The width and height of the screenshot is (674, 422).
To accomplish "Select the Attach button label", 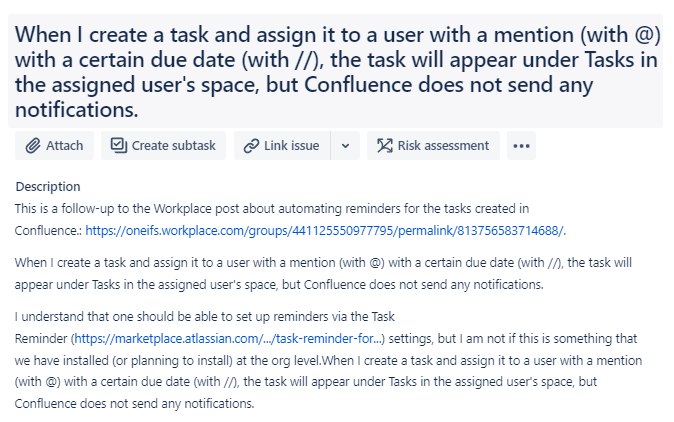I will pos(64,146).
